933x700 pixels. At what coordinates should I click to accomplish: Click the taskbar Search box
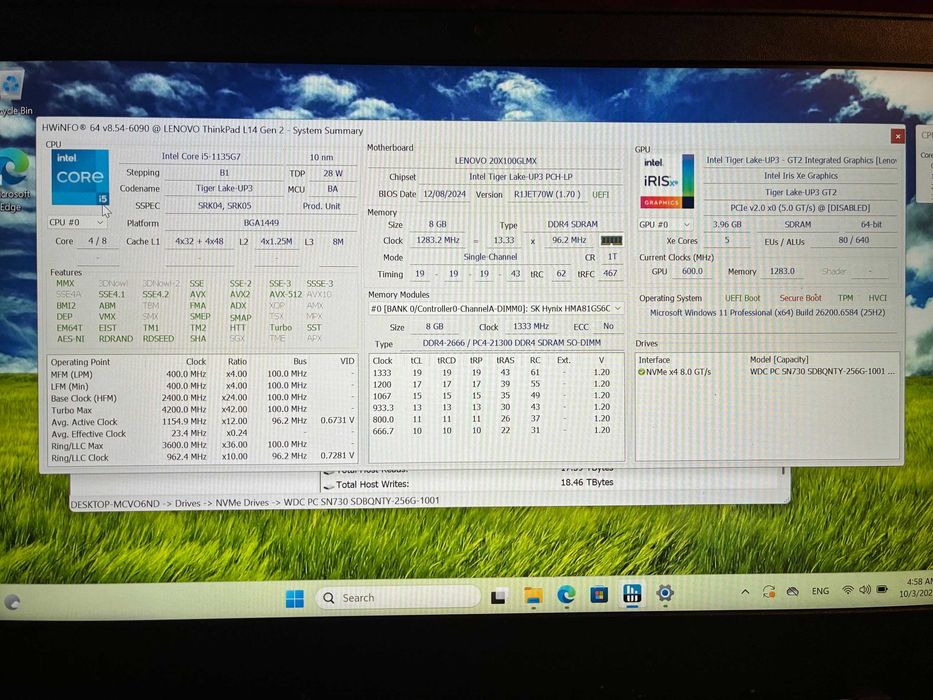click(397, 598)
